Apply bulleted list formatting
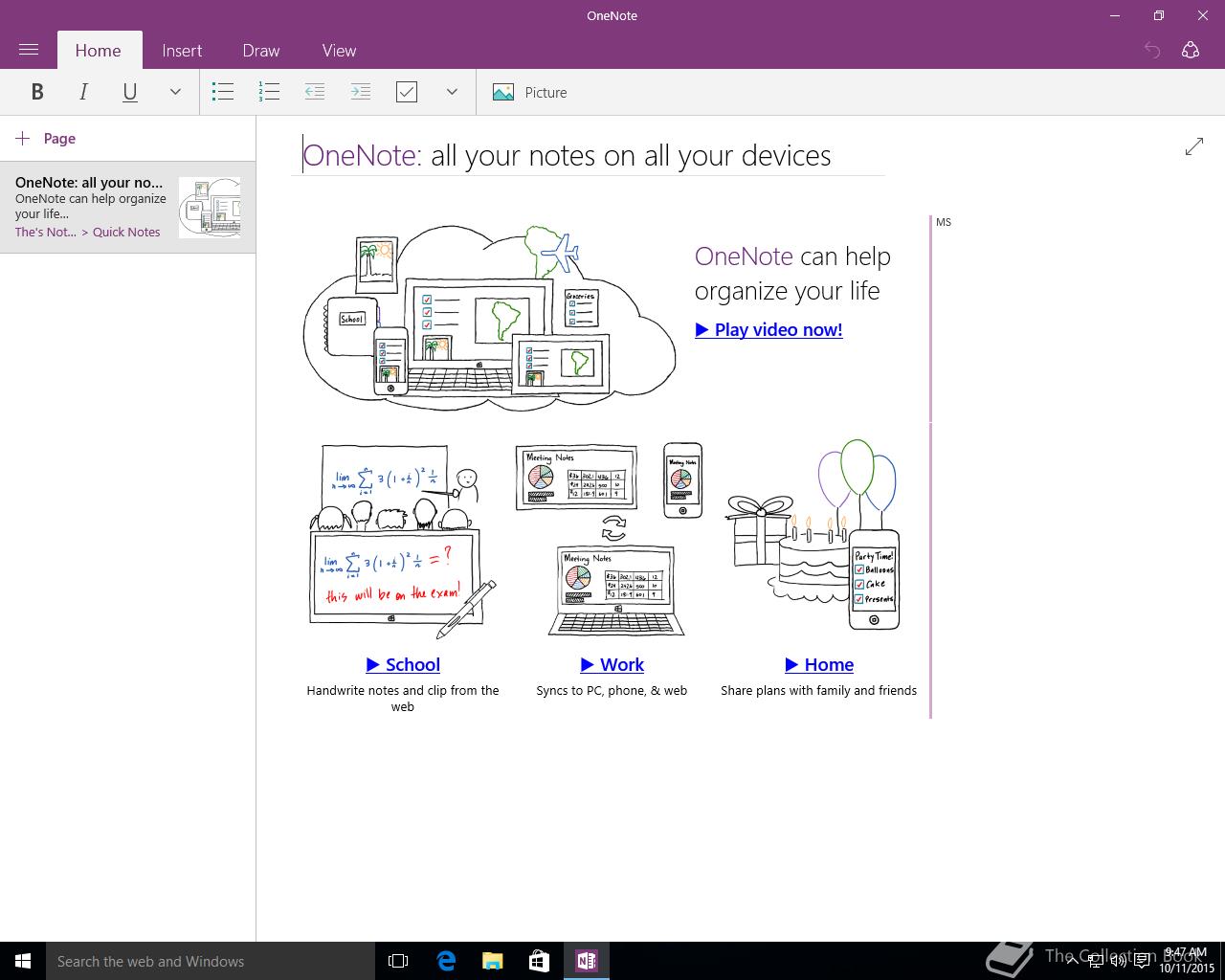This screenshot has width=1225, height=980. point(223,92)
